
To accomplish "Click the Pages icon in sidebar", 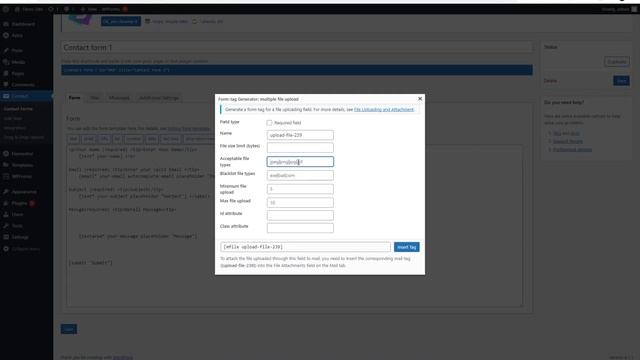I will [x=6, y=73].
